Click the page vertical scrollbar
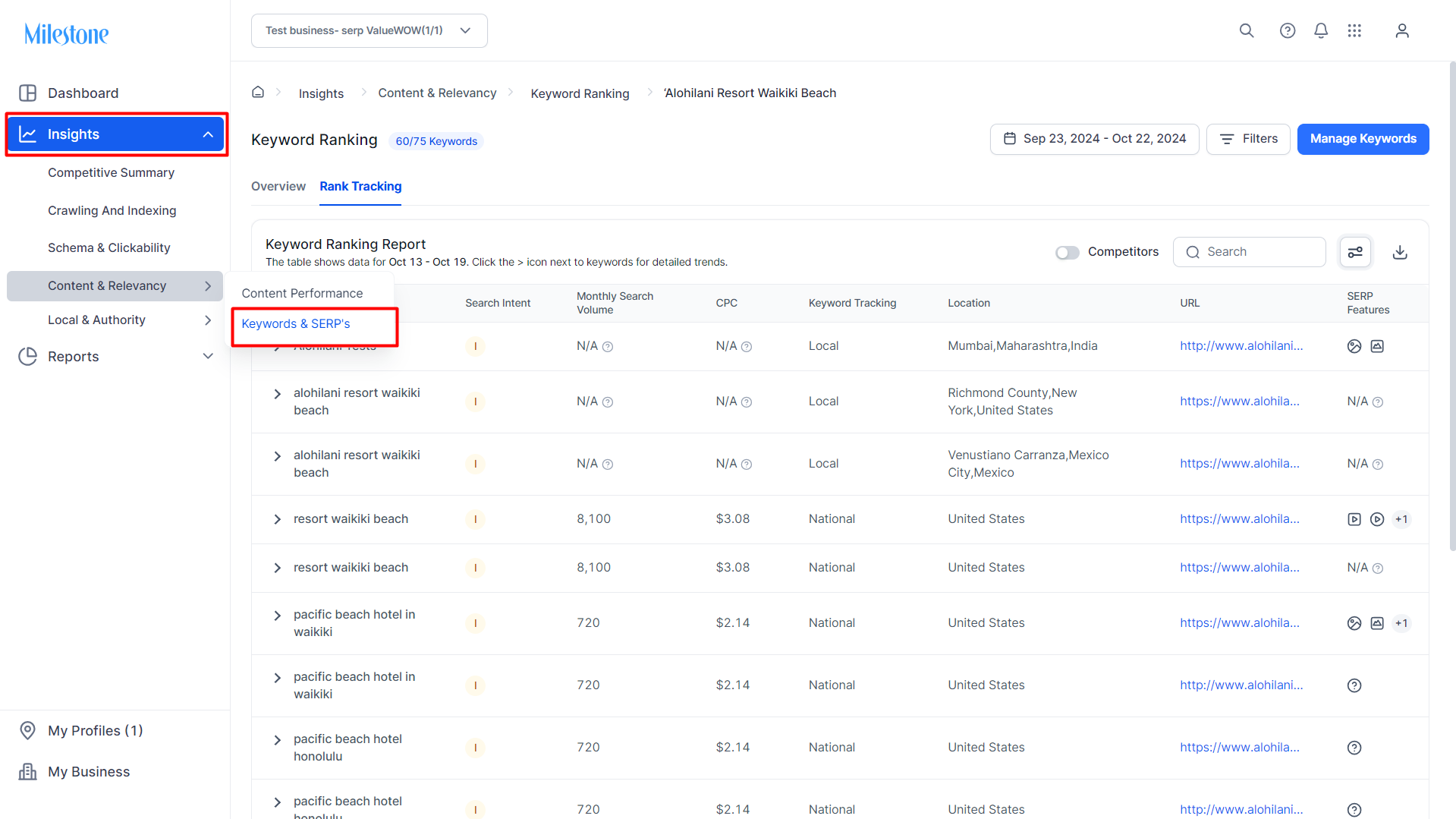 (x=1452, y=305)
